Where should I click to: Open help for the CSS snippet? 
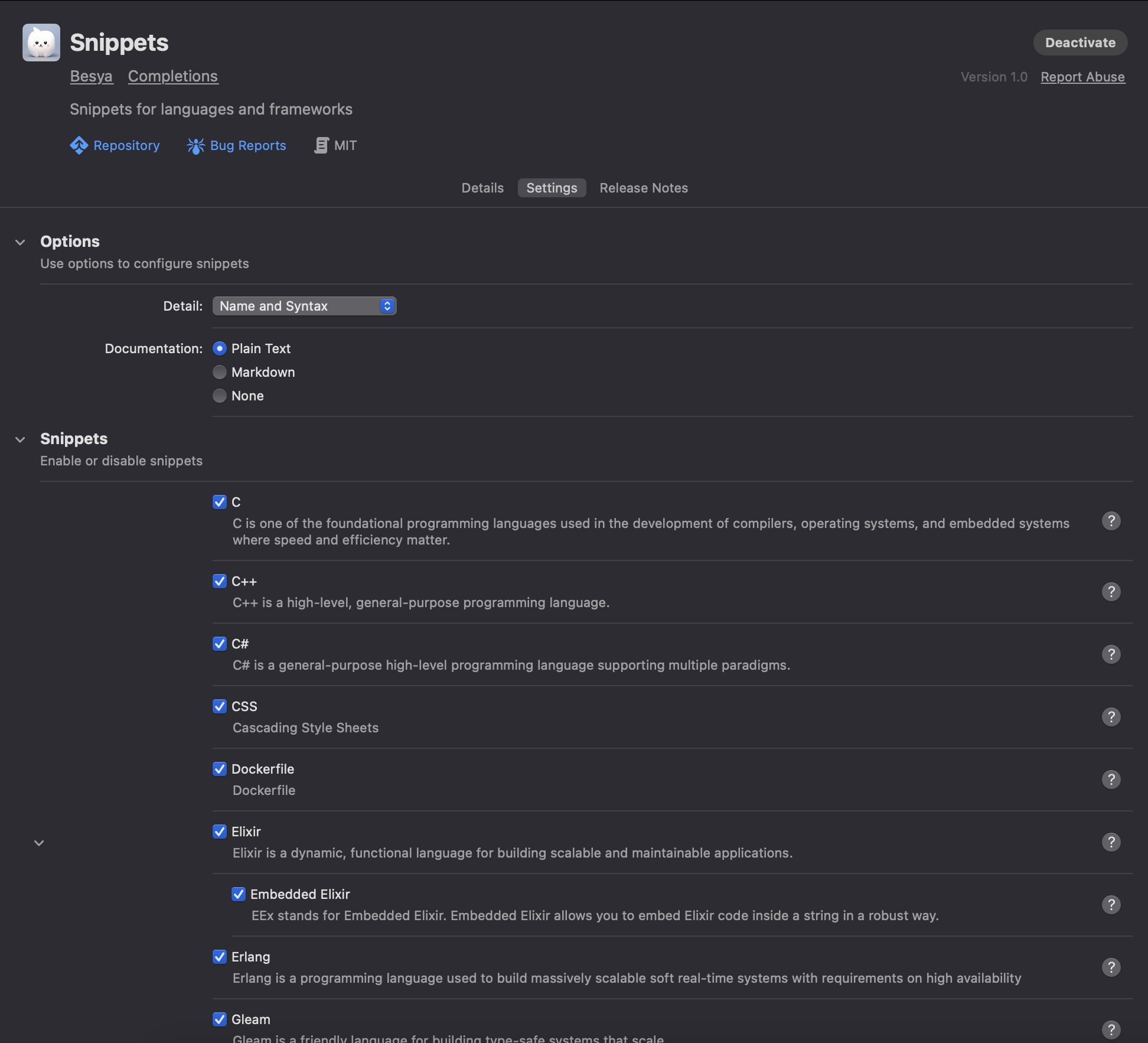click(1111, 717)
